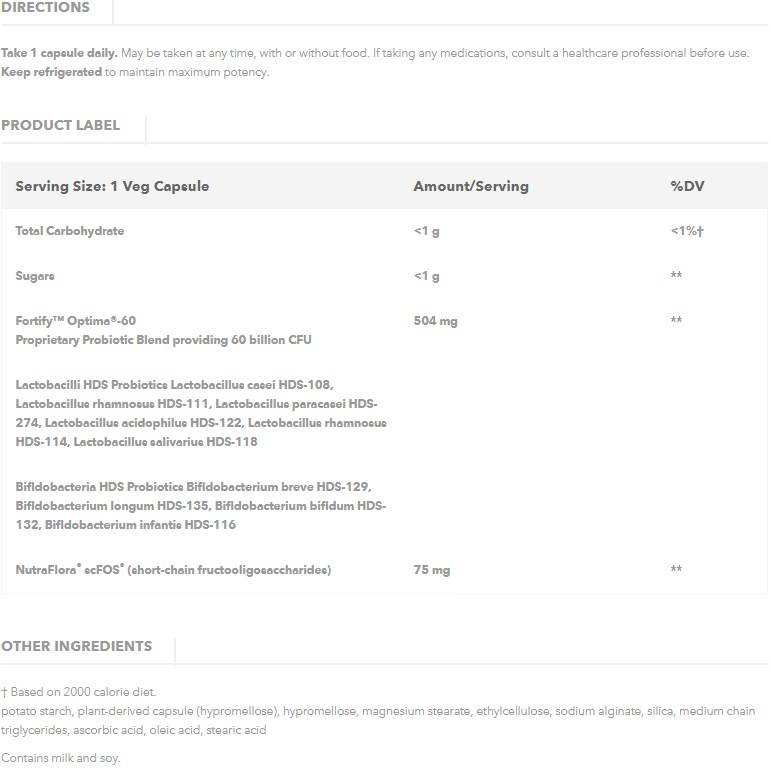Click the 'Serving Size: 1 Veg Capsule' header
Image resolution: width=771 pixels, height=770 pixels.
pos(112,186)
